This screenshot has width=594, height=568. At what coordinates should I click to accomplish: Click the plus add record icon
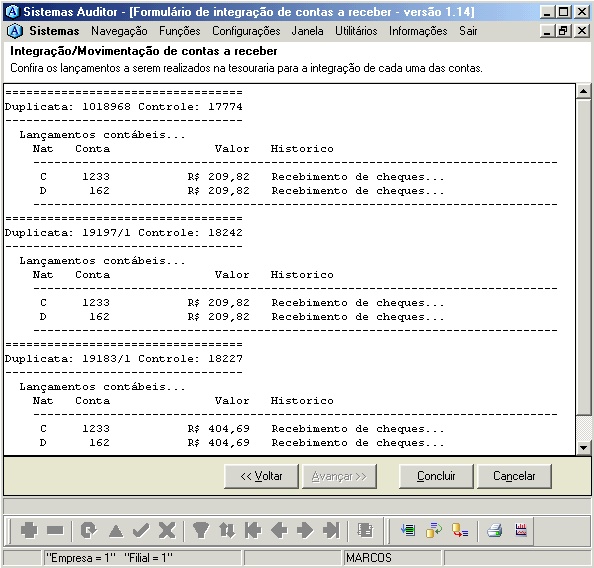[x=29, y=530]
